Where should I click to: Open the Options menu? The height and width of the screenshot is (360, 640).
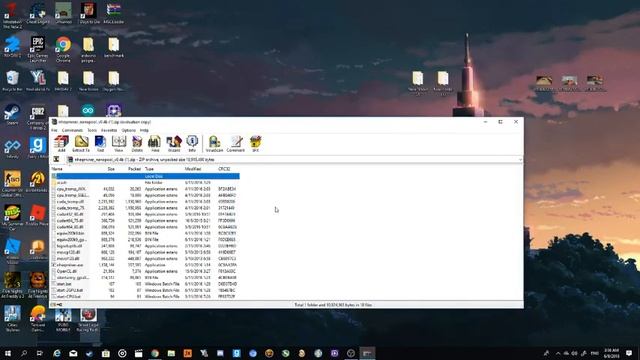tap(129, 130)
